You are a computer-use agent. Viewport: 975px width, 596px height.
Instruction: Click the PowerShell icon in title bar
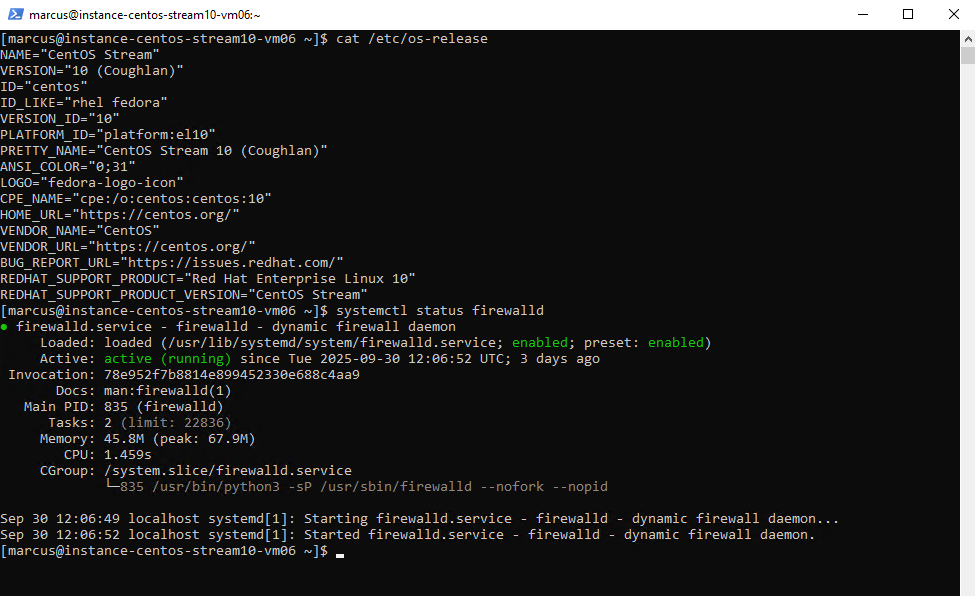[14, 14]
